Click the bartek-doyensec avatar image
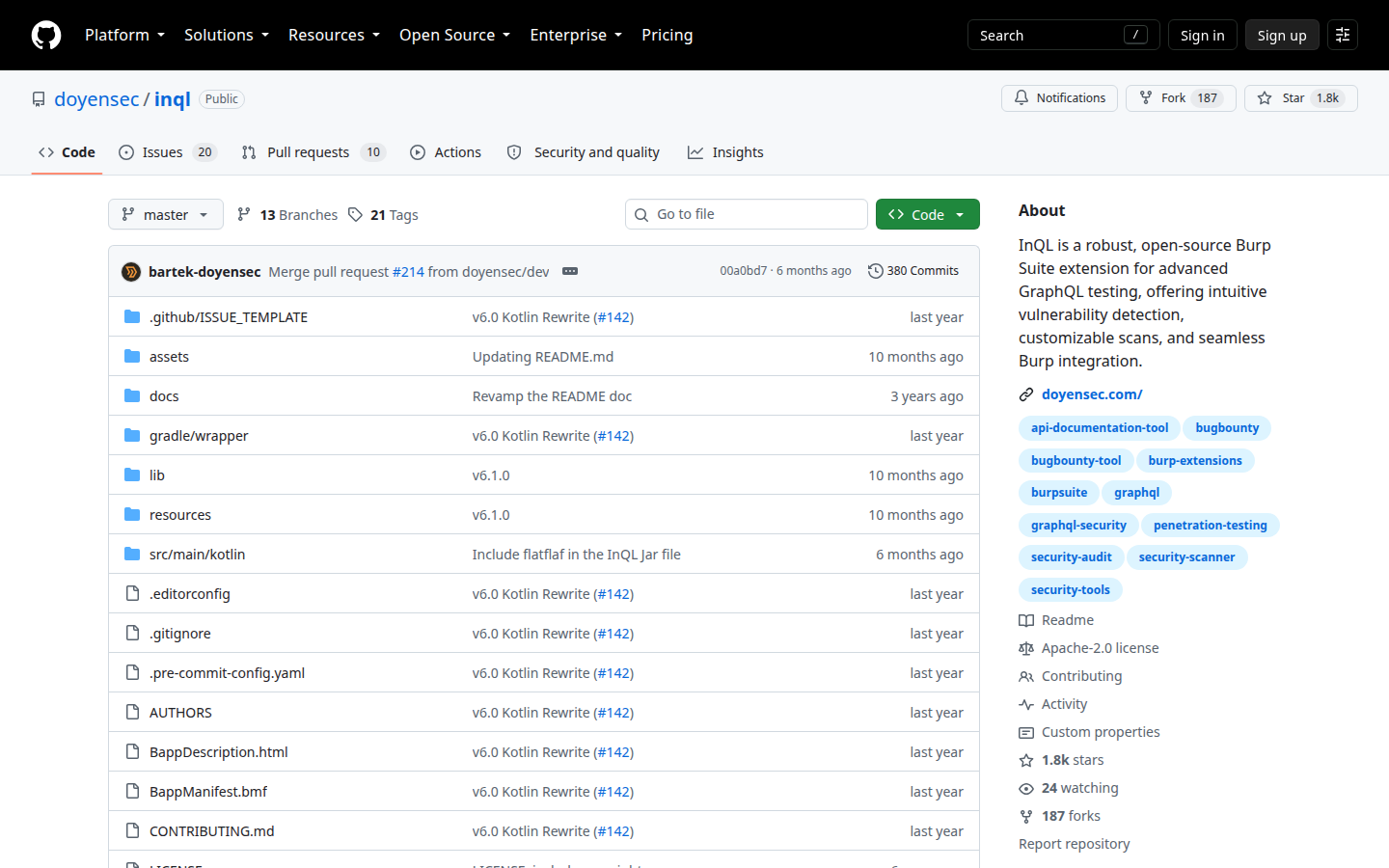The height and width of the screenshot is (868, 1389). tap(131, 272)
